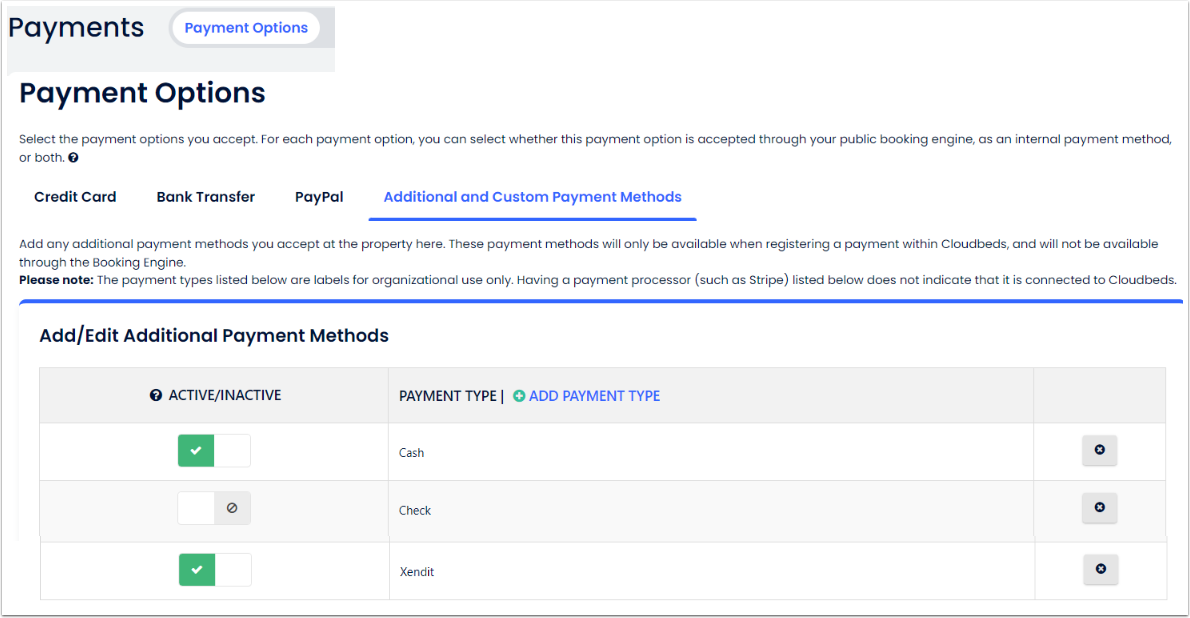The height and width of the screenshot is (618, 1190).
Task: Click the green plus icon before Add Payment Type
Action: pos(519,396)
